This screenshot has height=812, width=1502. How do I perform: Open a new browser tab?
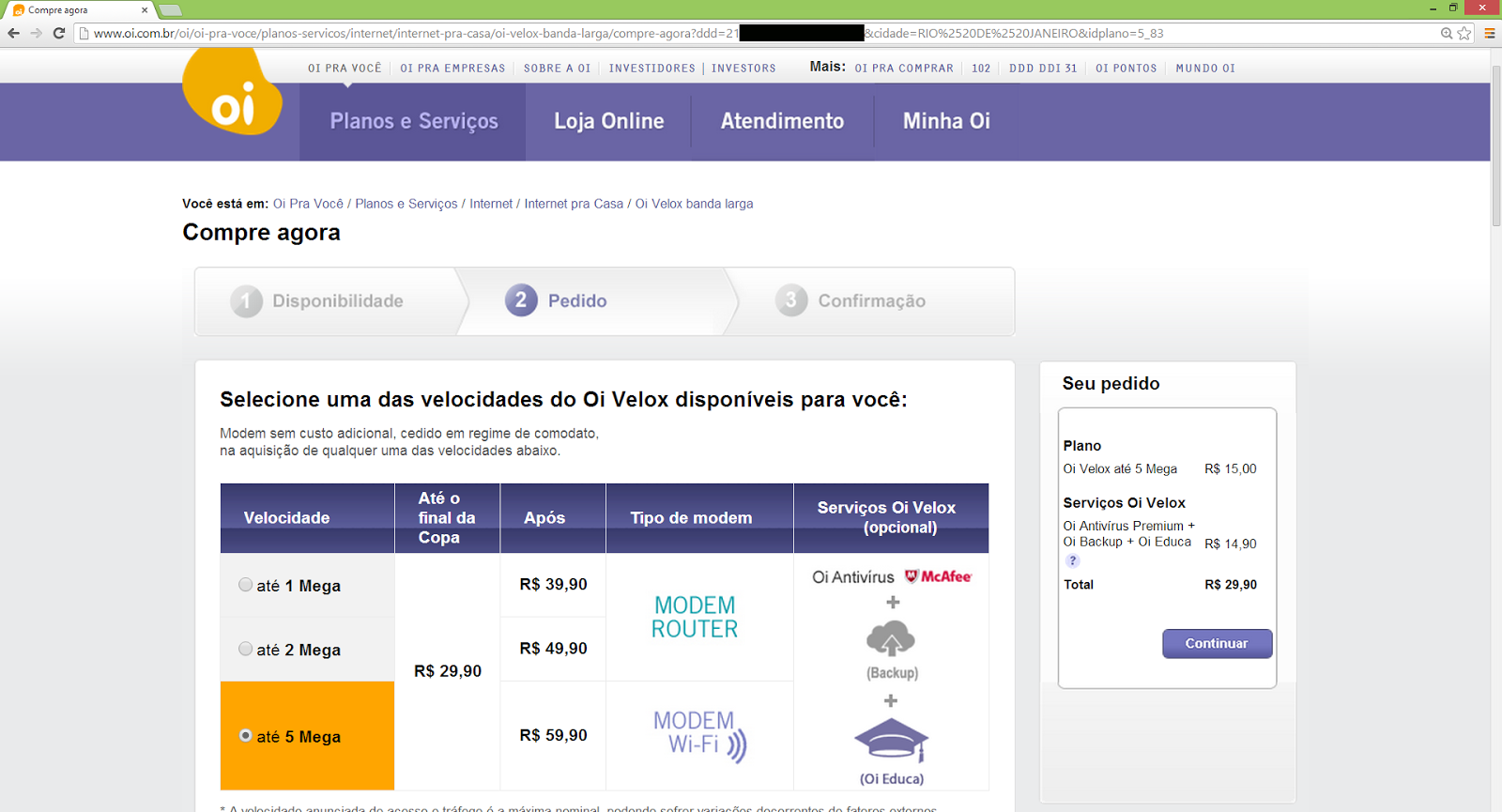point(170,10)
